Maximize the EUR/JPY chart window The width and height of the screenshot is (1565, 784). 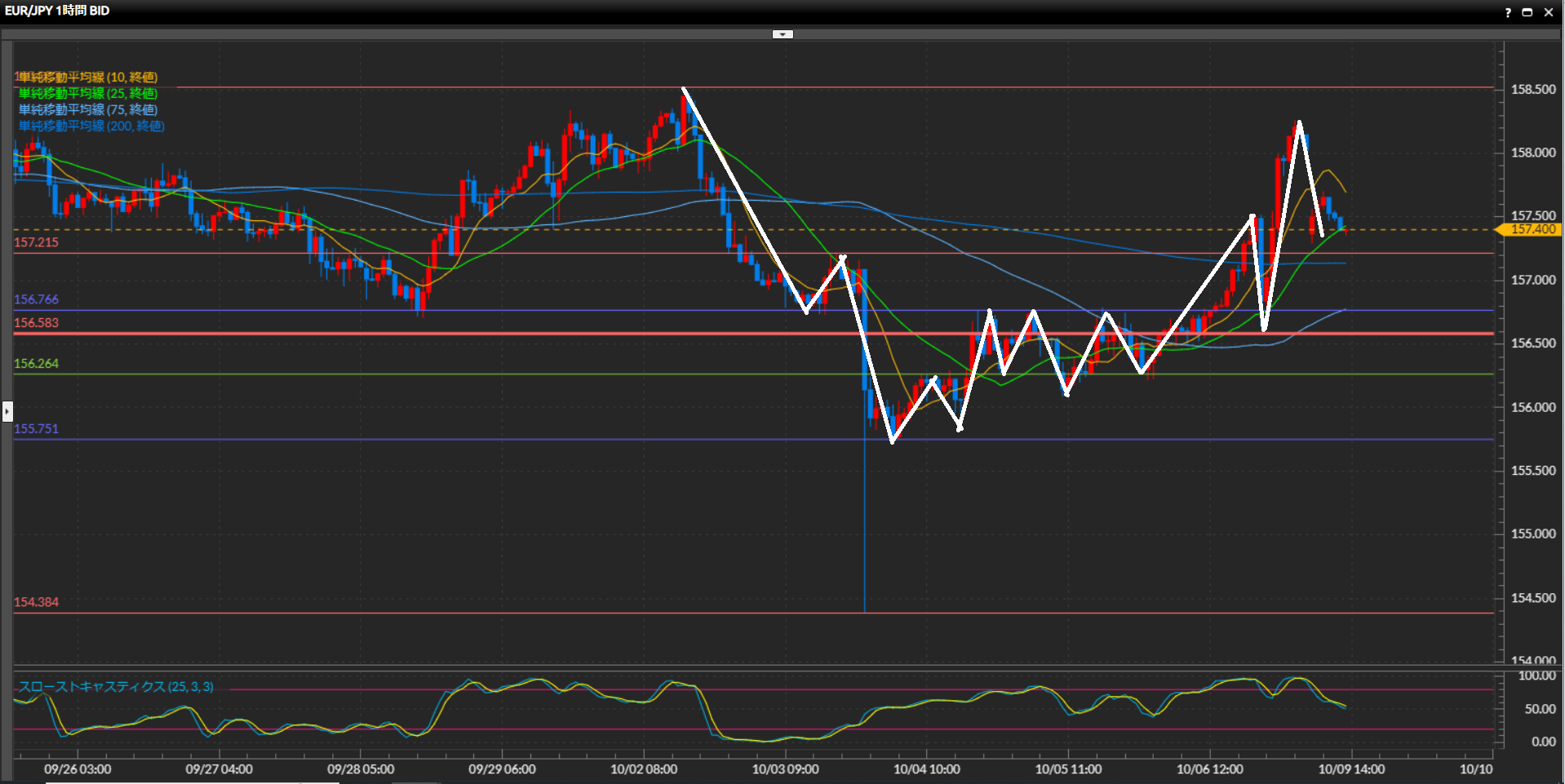(x=1527, y=12)
